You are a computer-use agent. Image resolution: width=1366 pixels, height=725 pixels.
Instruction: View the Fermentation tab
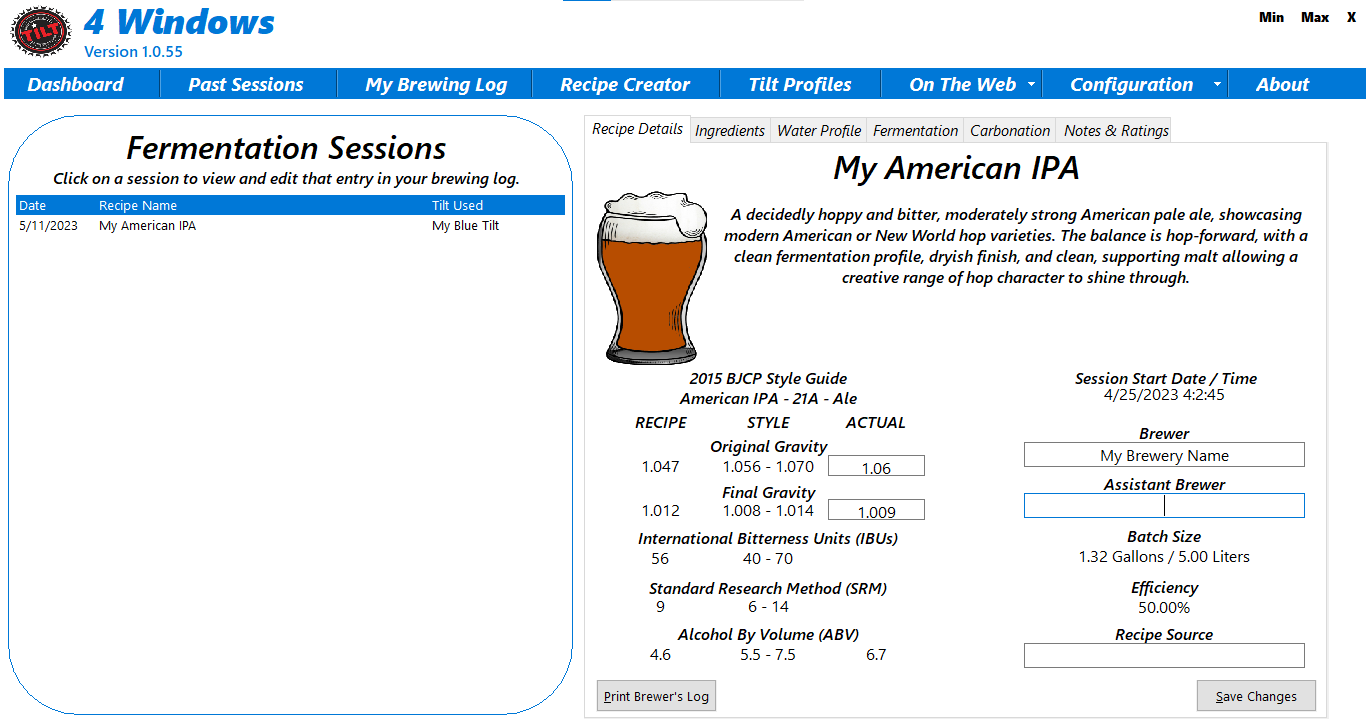coord(914,130)
